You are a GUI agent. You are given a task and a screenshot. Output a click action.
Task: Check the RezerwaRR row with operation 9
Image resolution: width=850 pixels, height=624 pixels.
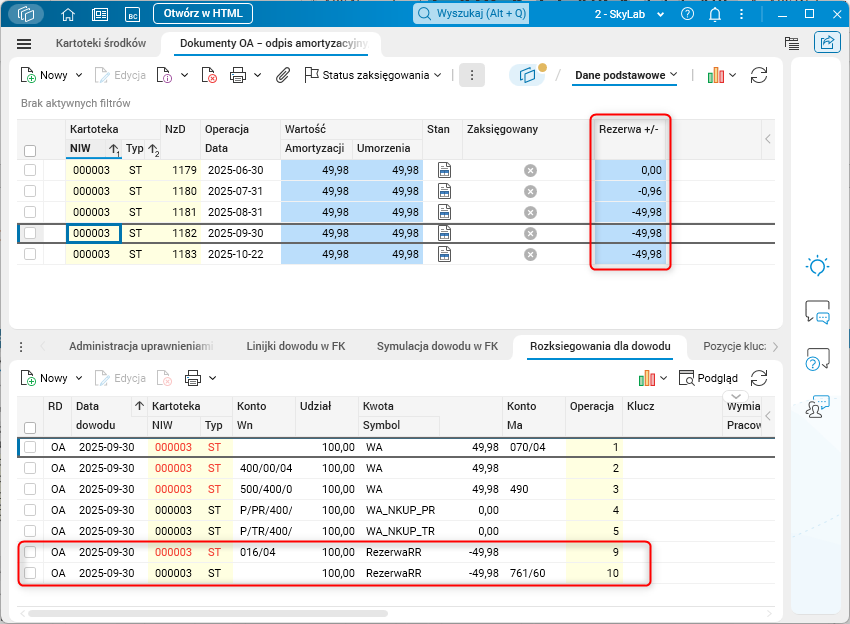pos(30,552)
